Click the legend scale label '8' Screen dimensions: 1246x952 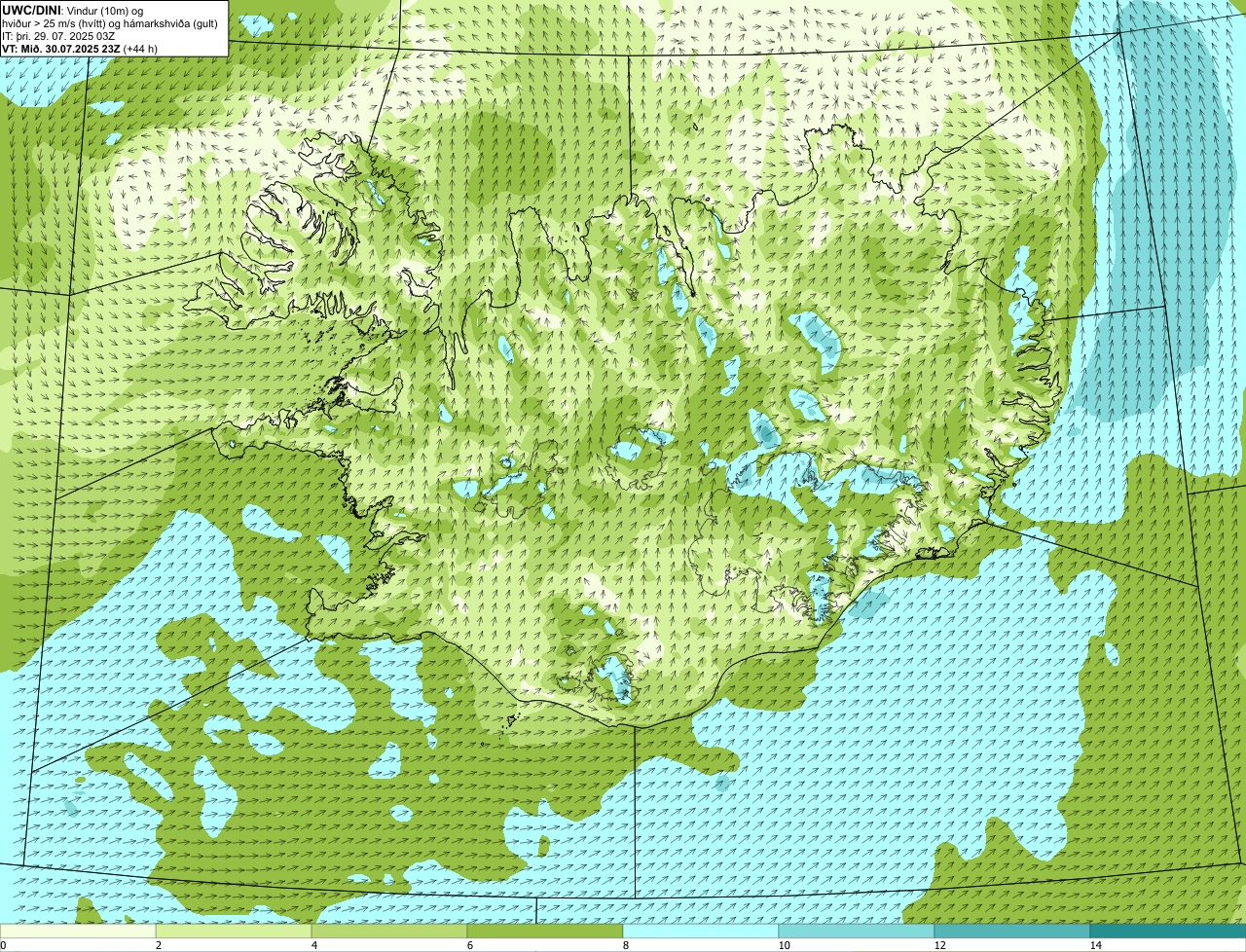625,945
